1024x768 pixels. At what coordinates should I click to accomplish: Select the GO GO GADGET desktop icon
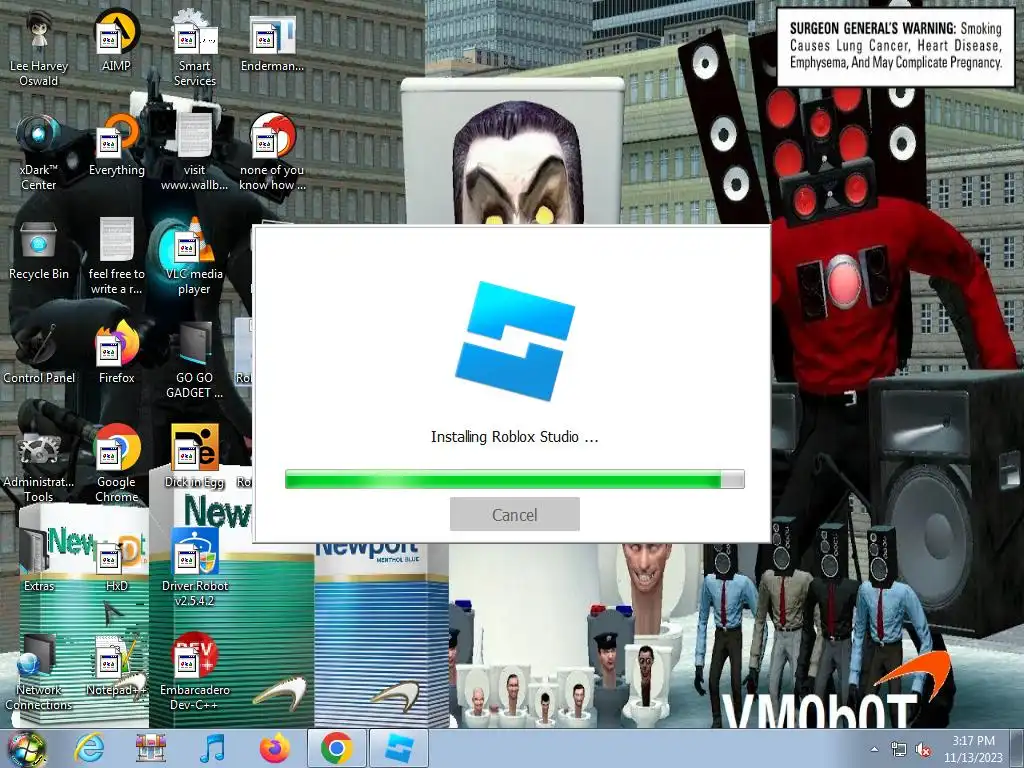[195, 360]
